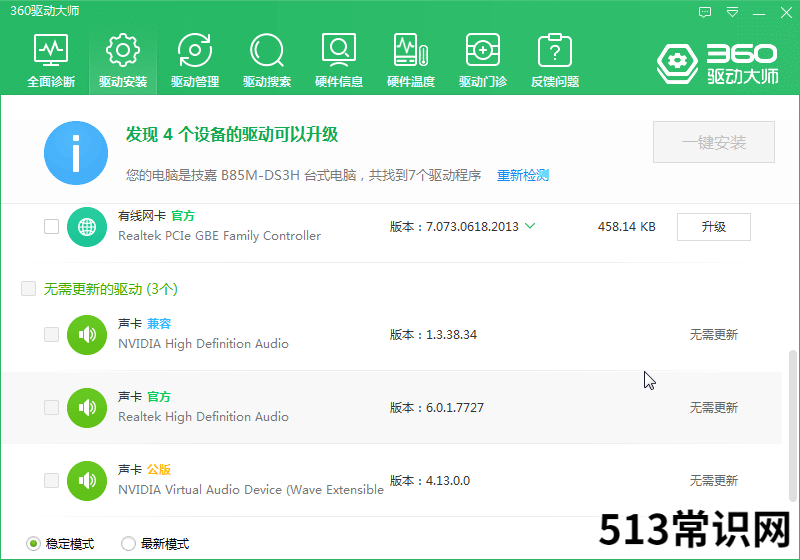The image size is (800, 560).
Task: Click the 官方 tag on 有线网卡
Action: coord(183,216)
